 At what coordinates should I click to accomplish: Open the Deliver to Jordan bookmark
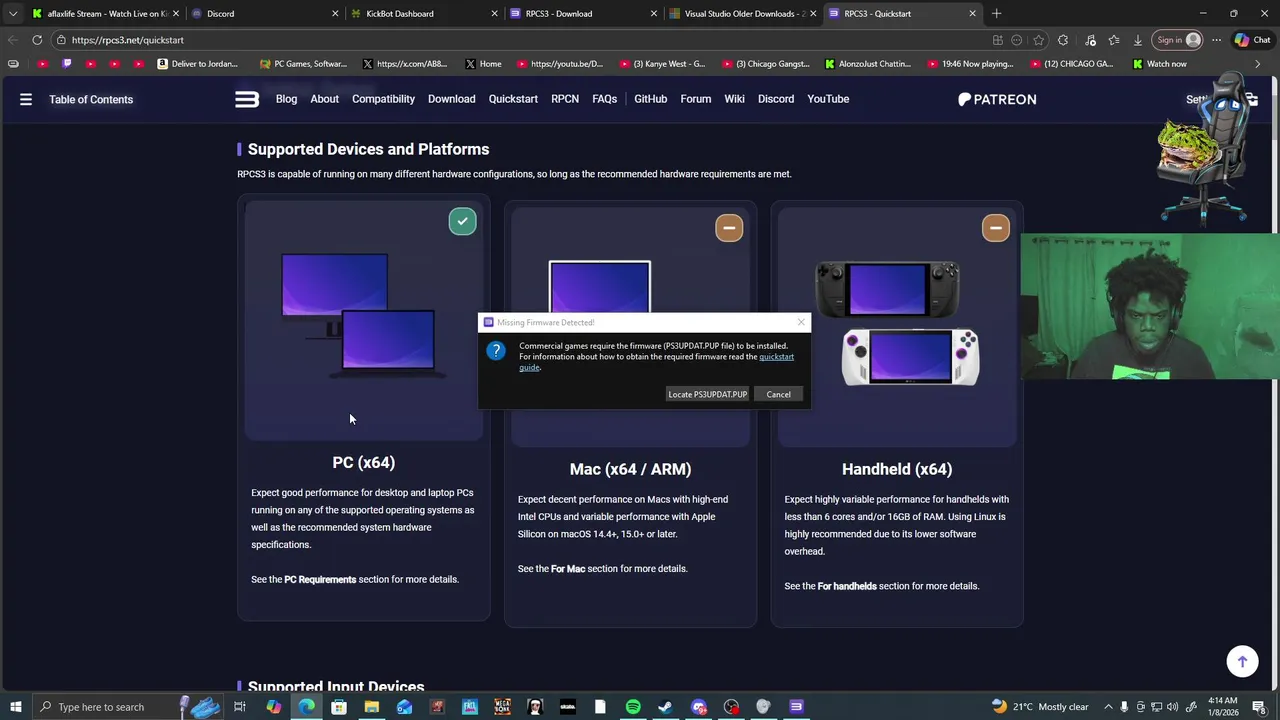click(197, 64)
